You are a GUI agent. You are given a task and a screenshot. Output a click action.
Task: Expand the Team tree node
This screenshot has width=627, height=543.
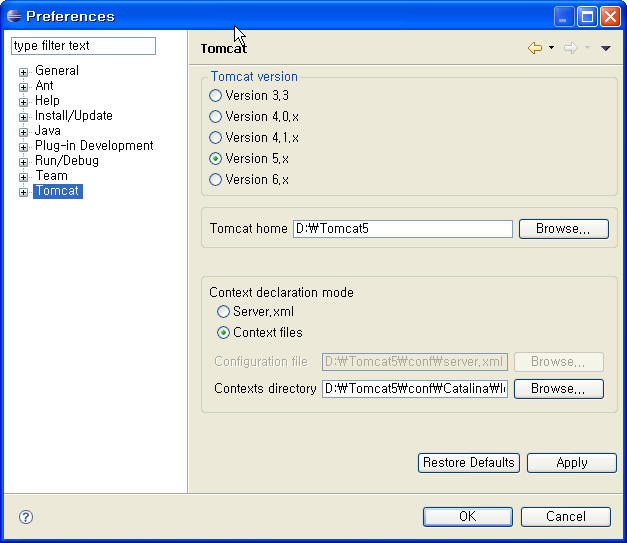pyautogui.click(x=23, y=177)
